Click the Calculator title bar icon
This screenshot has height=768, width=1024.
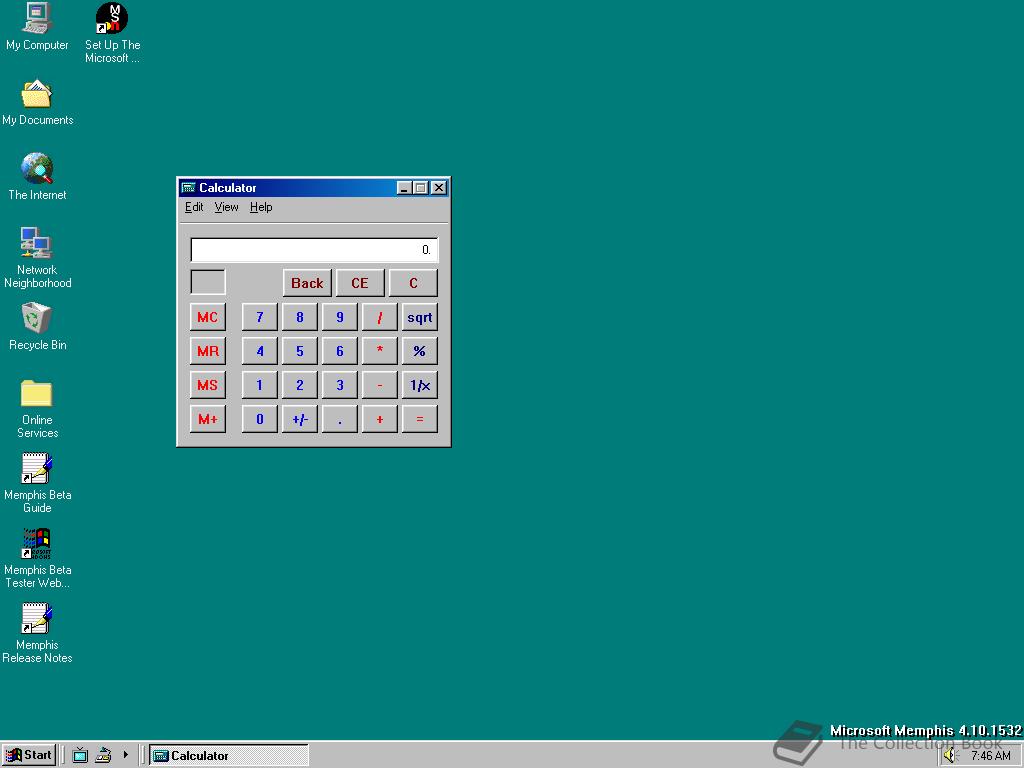coord(189,188)
